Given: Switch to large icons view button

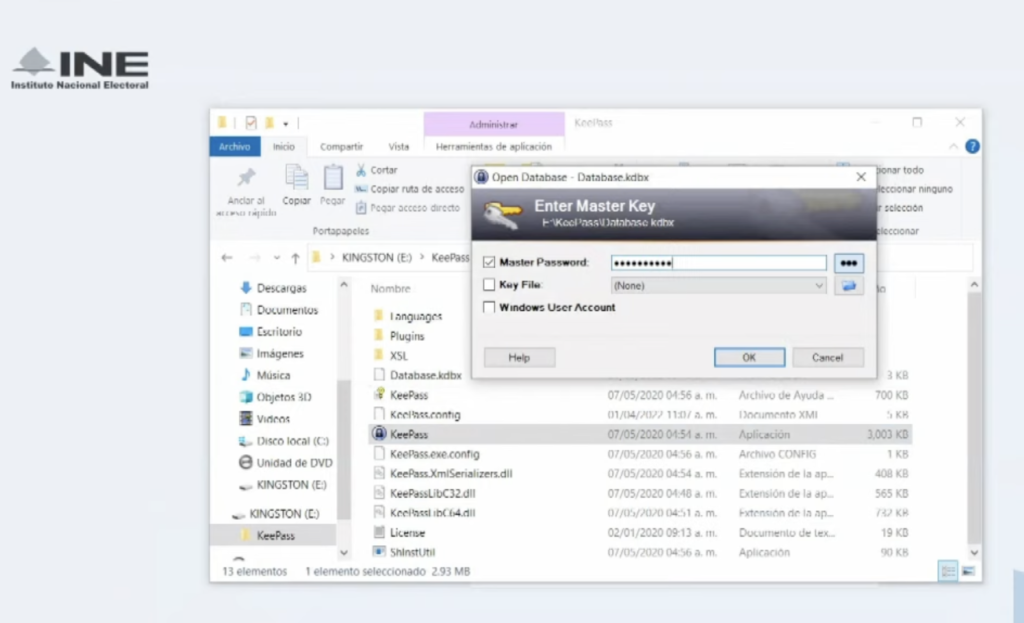Looking at the screenshot, I should (967, 571).
